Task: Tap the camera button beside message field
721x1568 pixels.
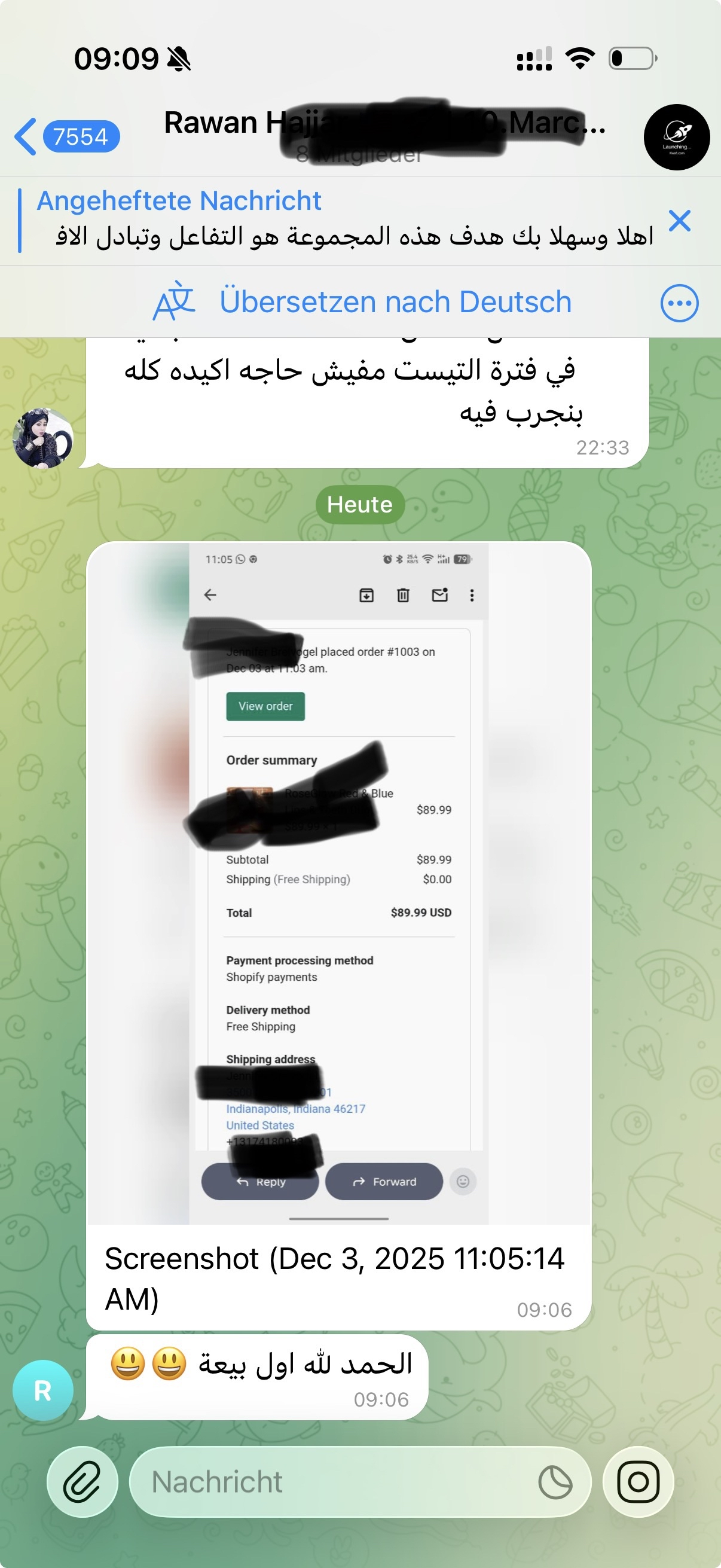Action: (638, 1481)
